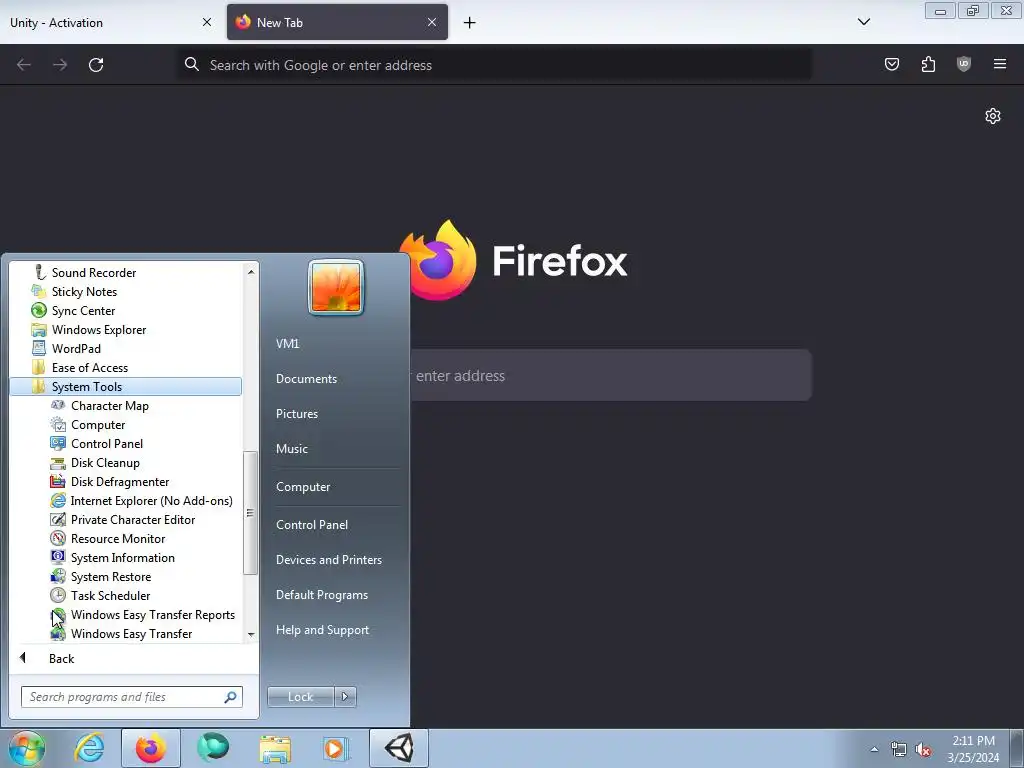Launch Disk Cleanup
Viewport: 1024px width, 768px height.
coord(105,462)
